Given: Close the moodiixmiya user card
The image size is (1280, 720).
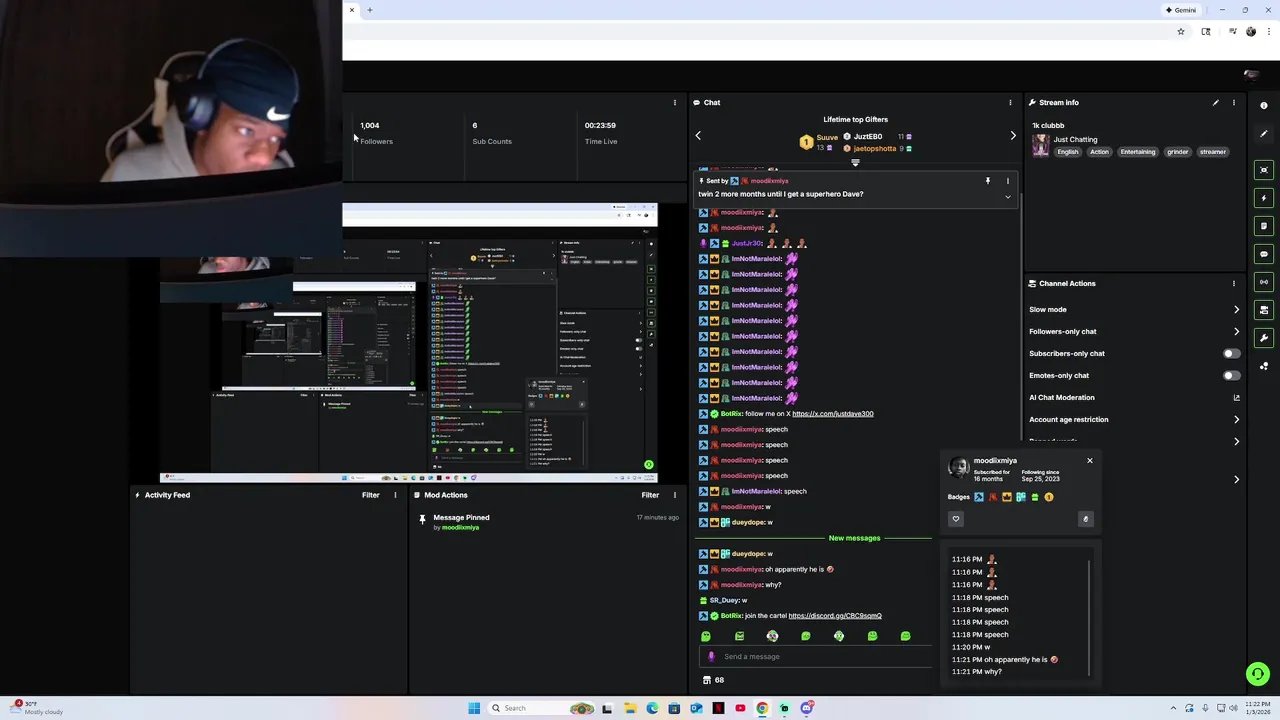Looking at the screenshot, I should tap(1090, 460).
